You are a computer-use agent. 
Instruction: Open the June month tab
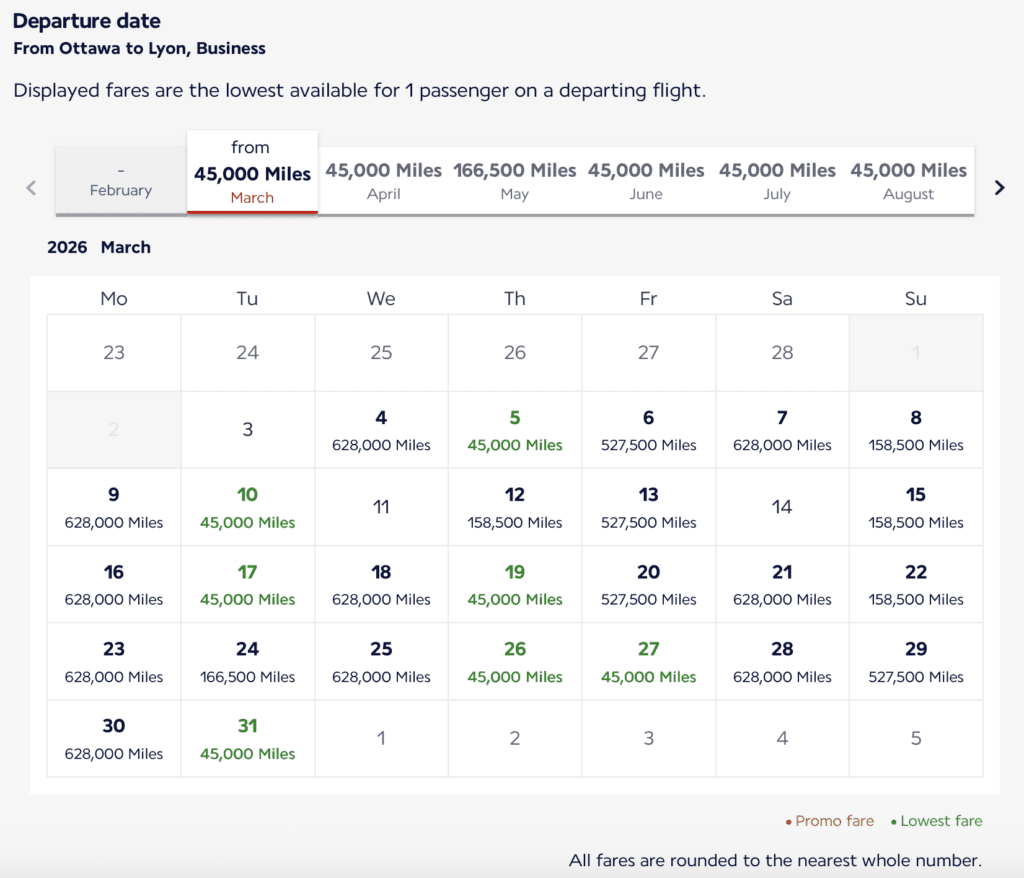(x=646, y=181)
